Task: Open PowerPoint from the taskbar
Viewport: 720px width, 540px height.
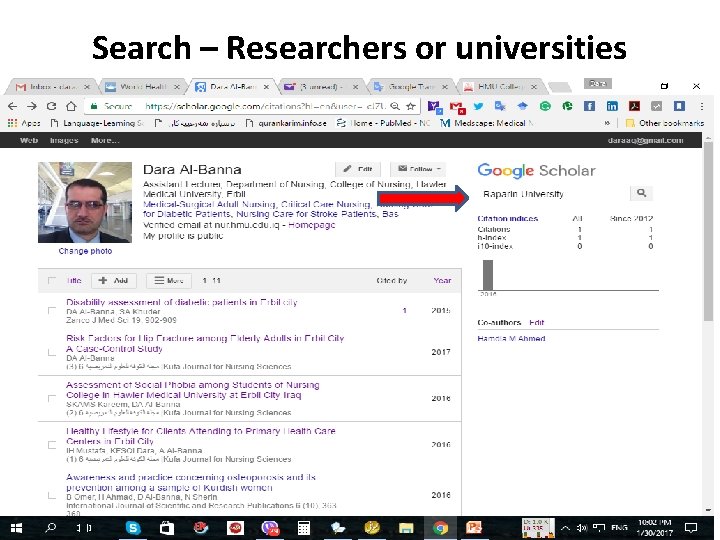Action: (x=473, y=528)
